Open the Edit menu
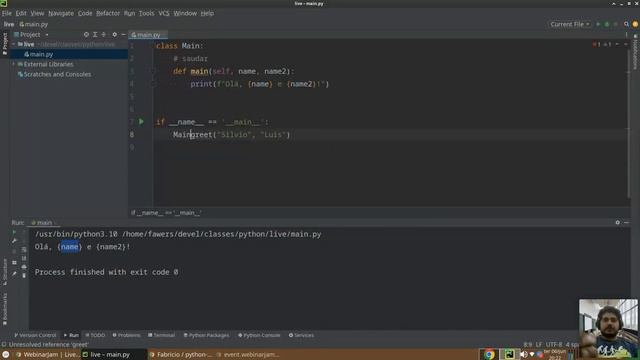This screenshot has width=640, height=360. point(21,13)
